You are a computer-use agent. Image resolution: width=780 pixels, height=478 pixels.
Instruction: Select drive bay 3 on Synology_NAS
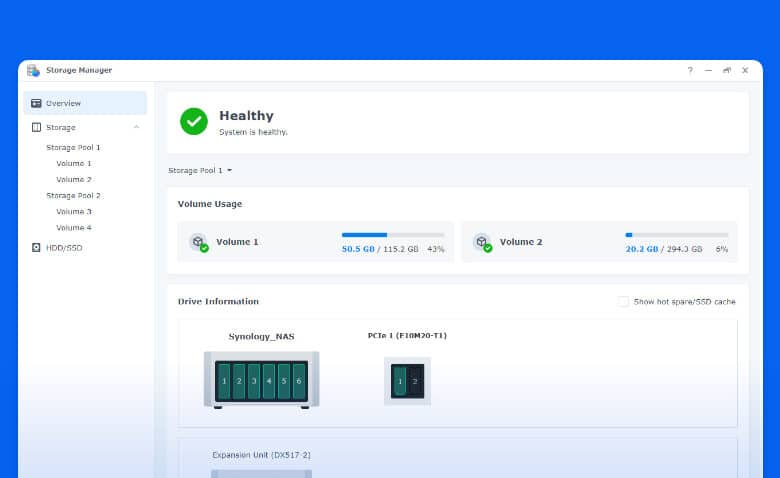(254, 381)
